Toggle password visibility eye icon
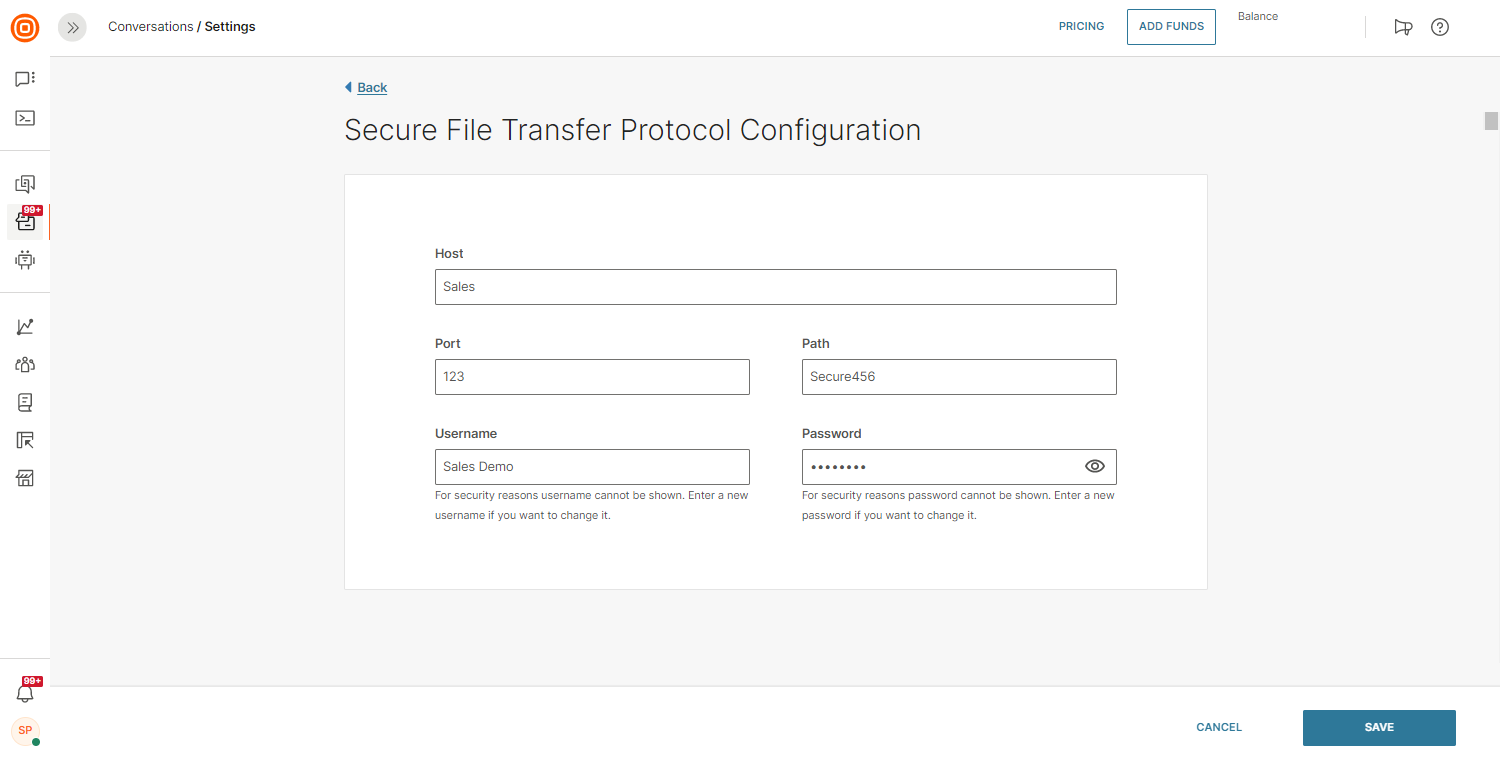This screenshot has height=766, width=1500. click(x=1095, y=466)
